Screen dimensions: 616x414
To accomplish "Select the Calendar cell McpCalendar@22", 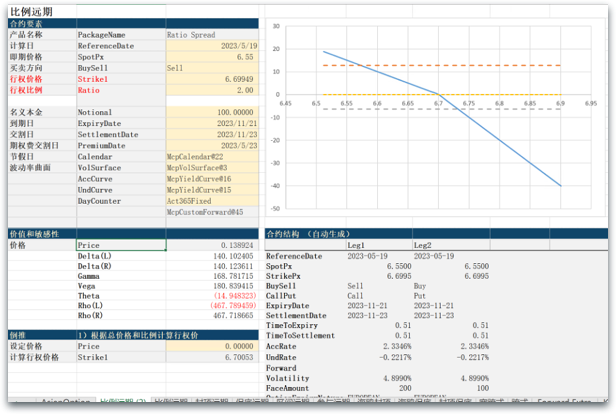I will 210,157.
